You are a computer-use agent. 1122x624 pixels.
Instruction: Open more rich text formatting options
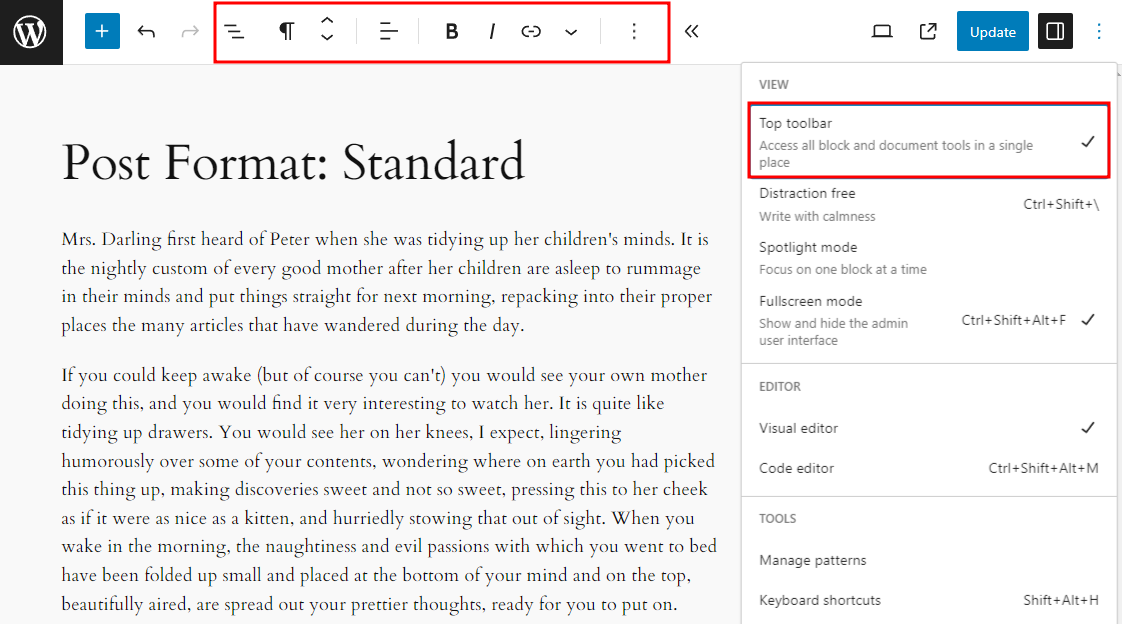point(570,31)
